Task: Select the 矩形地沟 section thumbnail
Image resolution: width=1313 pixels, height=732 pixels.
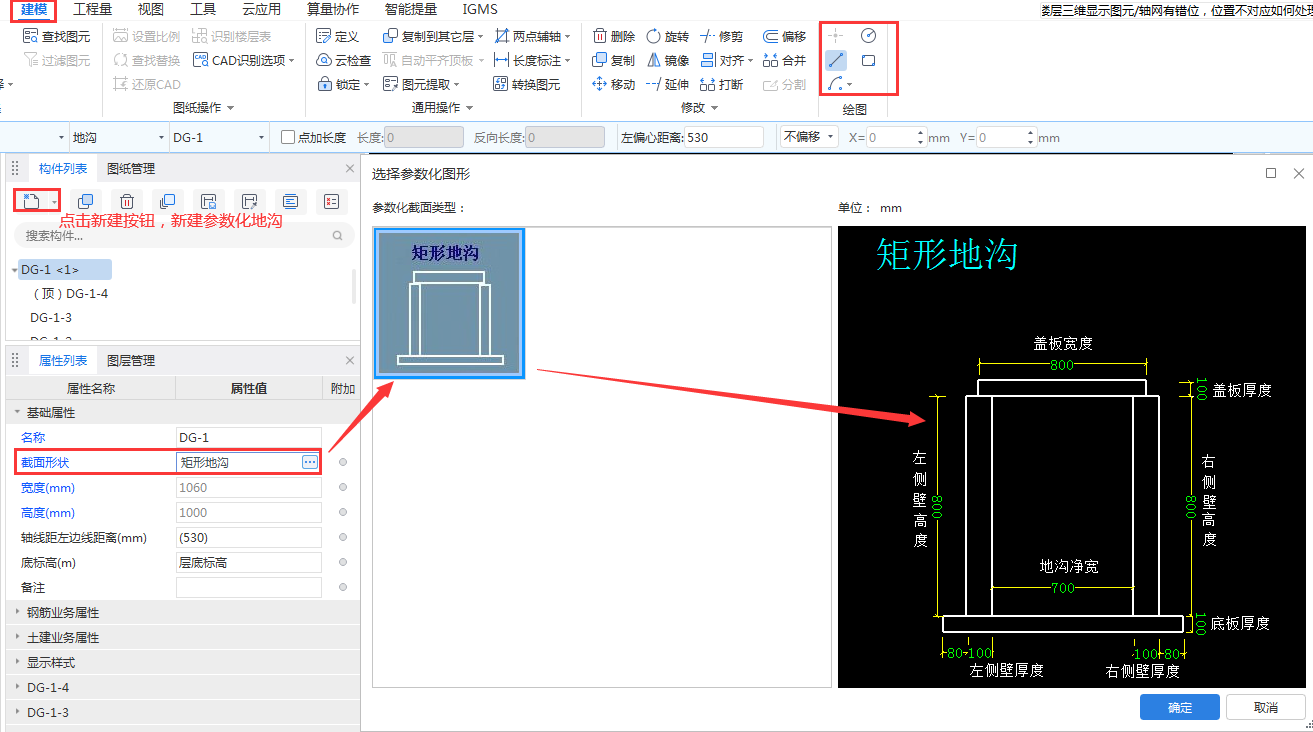Action: click(x=449, y=304)
